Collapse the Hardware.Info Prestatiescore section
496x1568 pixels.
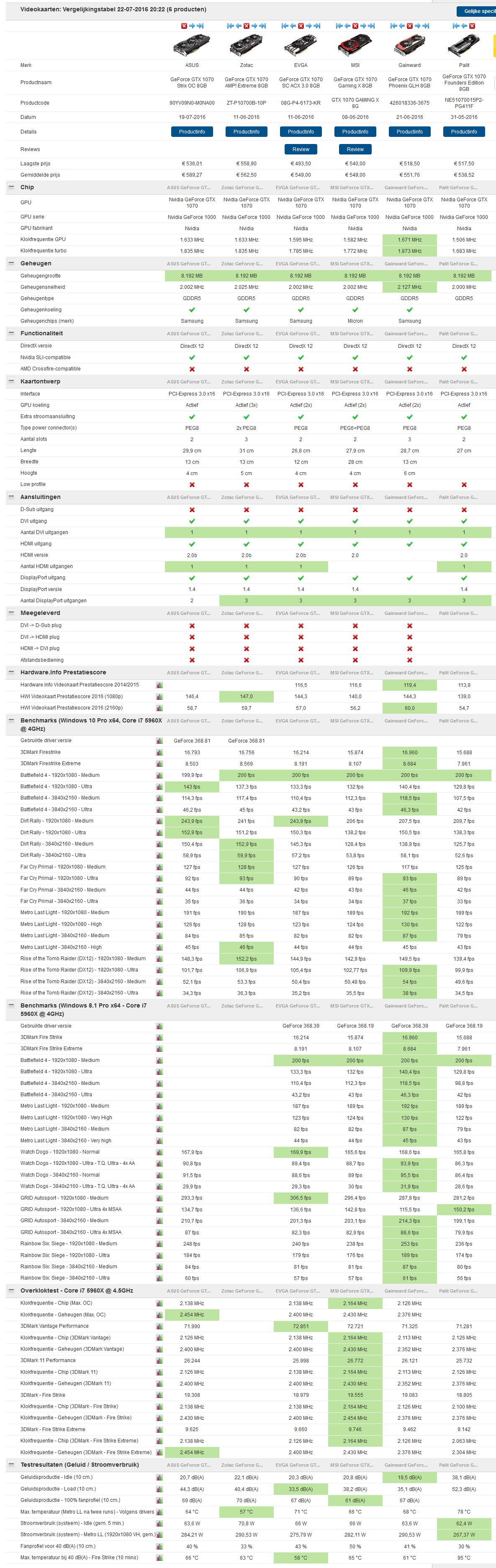(11, 672)
